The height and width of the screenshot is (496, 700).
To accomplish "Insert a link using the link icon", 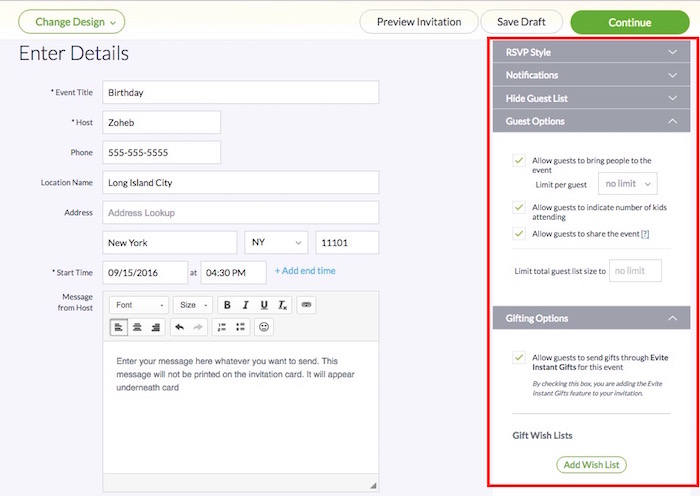I will [x=307, y=305].
